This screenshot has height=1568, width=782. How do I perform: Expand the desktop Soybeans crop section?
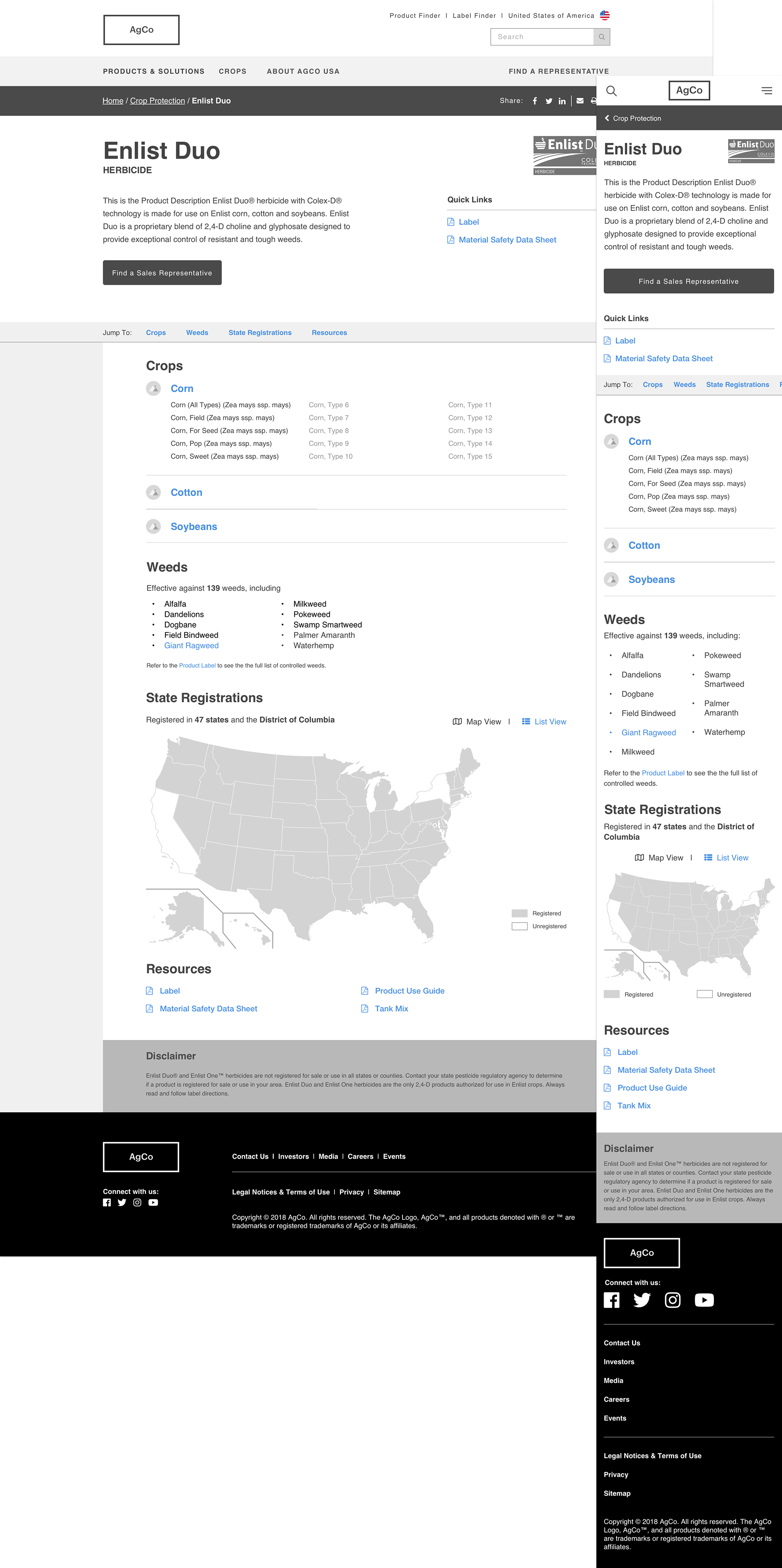pyautogui.click(x=194, y=526)
